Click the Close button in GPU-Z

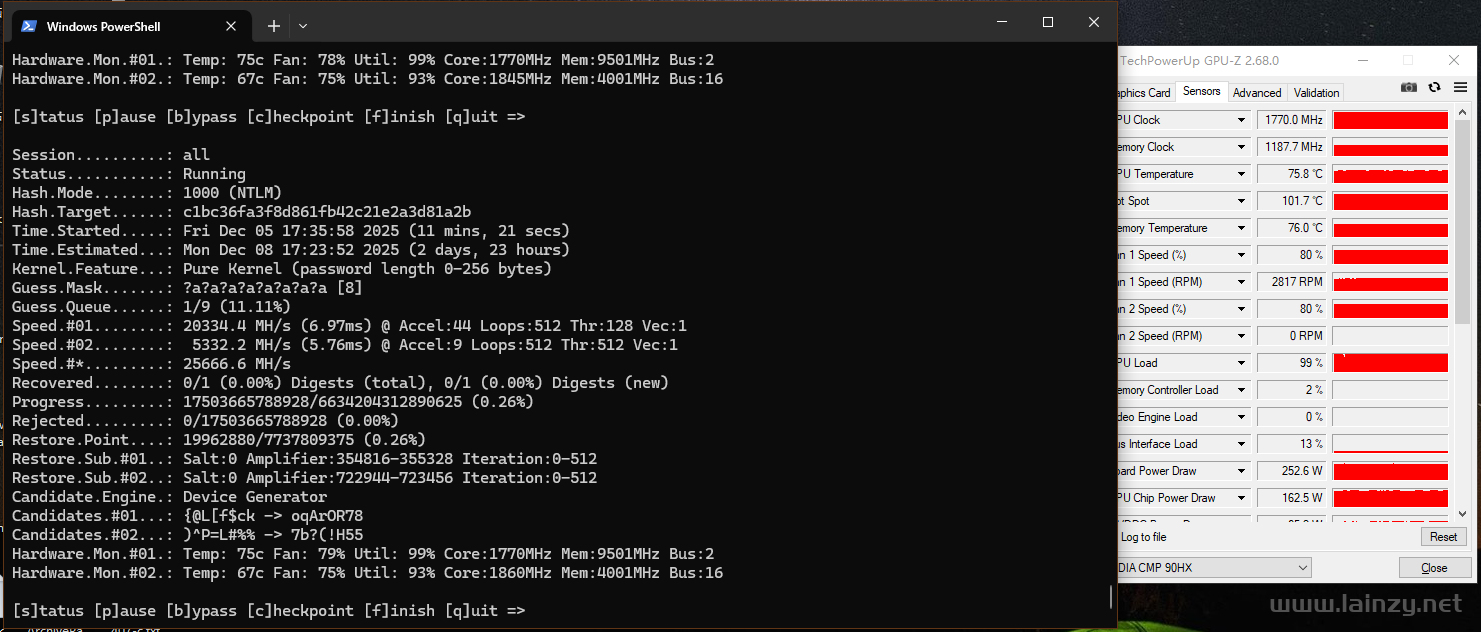tap(1434, 568)
